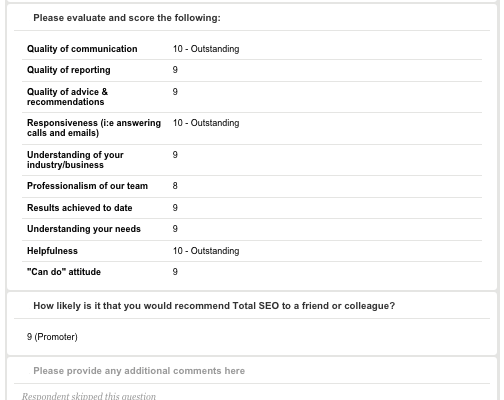504x400 pixels.
Task: Click the Professionalism of our team label
Action: pos(87,186)
